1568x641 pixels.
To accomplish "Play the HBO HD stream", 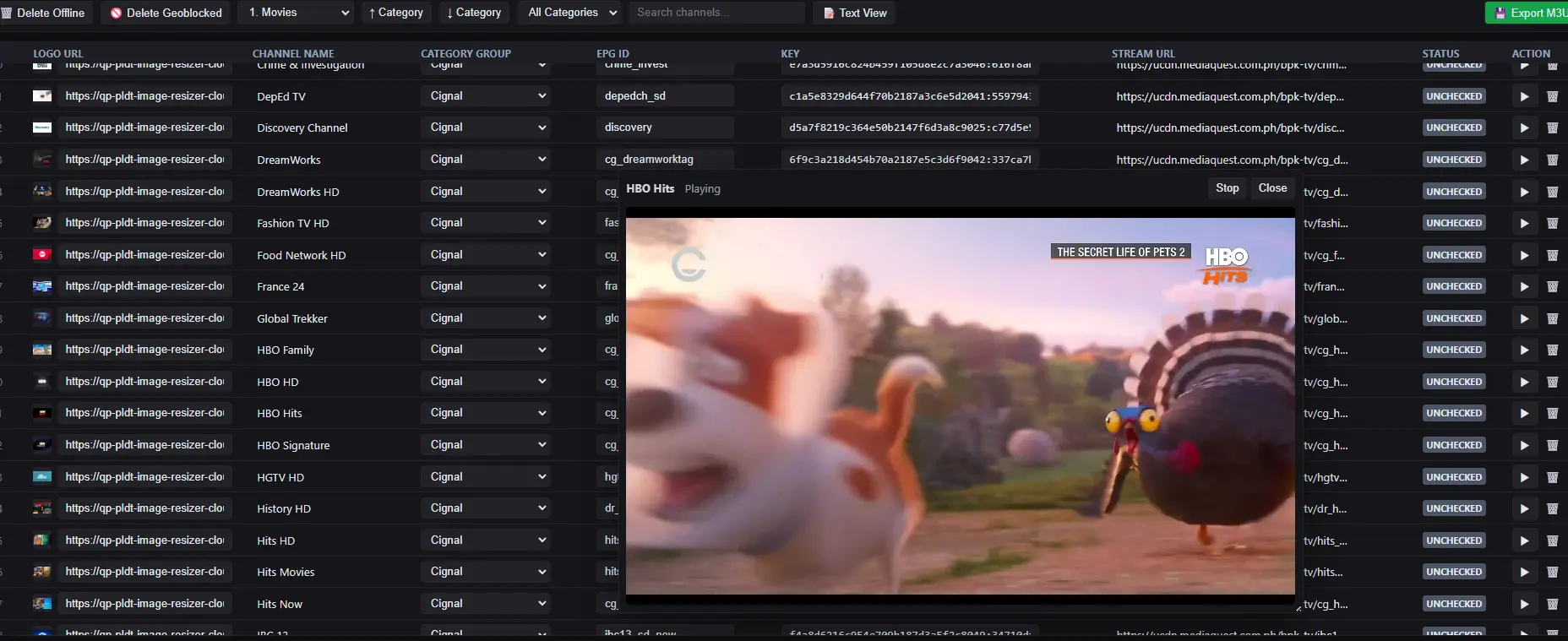I will [1524, 382].
